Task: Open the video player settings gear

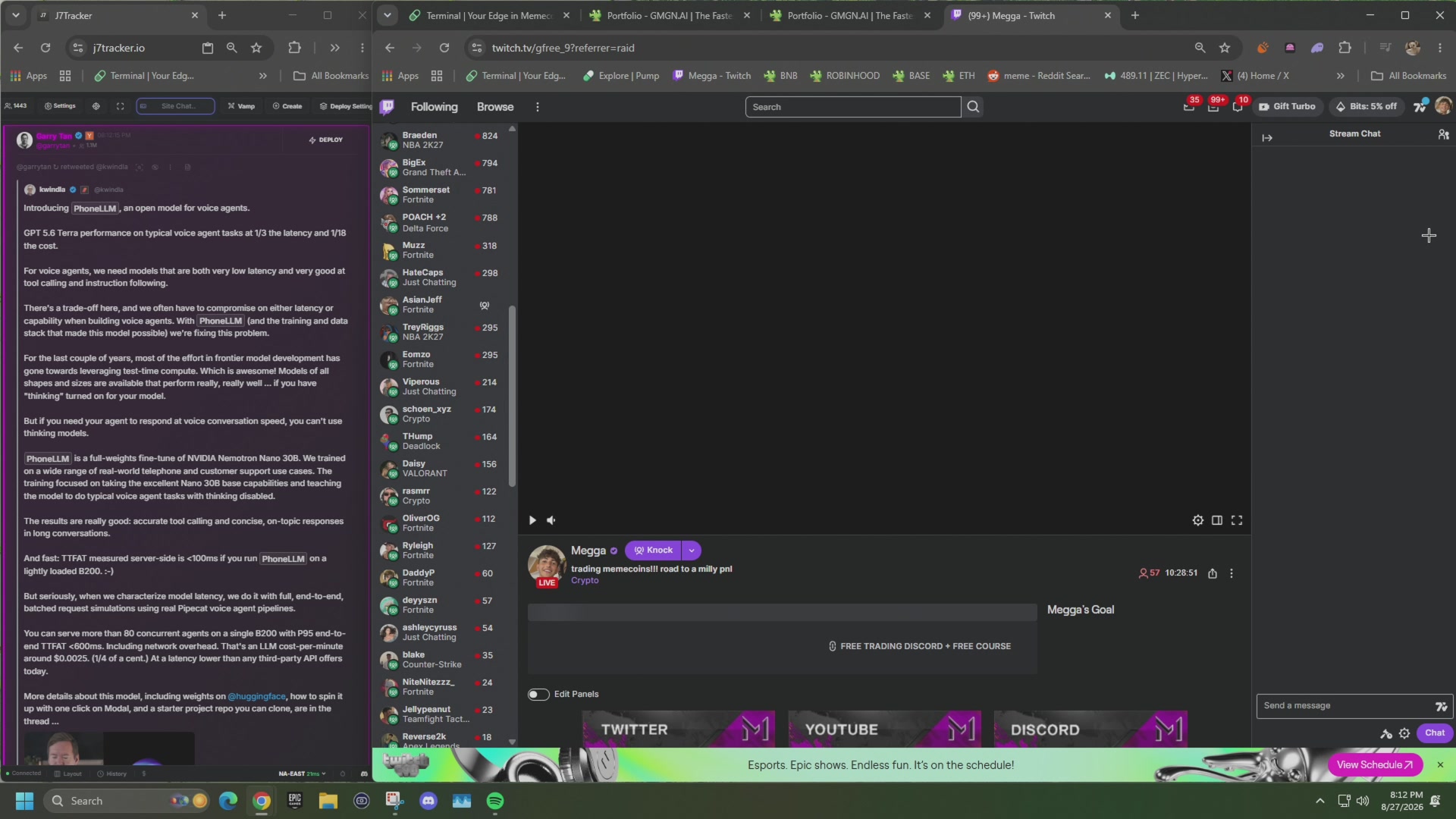Action: [1197, 520]
